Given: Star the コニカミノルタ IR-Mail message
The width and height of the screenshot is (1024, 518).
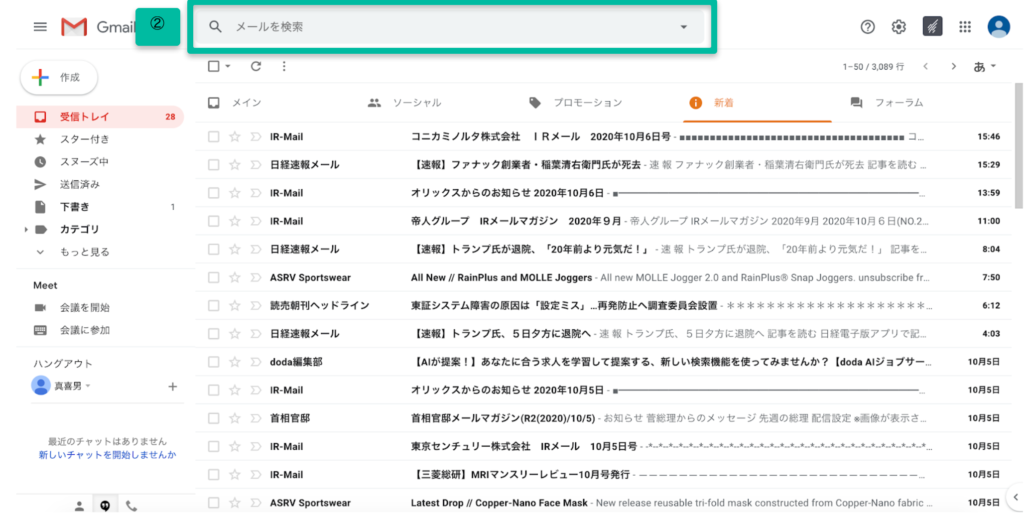Looking at the screenshot, I should (235, 136).
